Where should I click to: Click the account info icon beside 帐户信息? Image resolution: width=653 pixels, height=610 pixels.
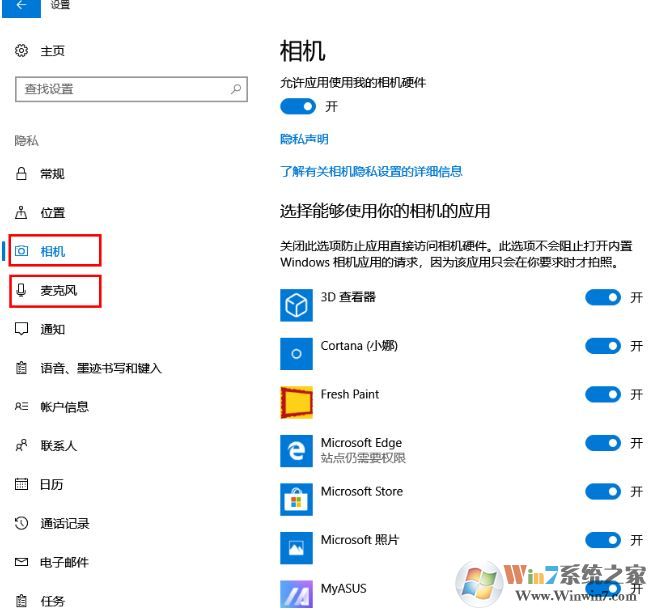22,406
